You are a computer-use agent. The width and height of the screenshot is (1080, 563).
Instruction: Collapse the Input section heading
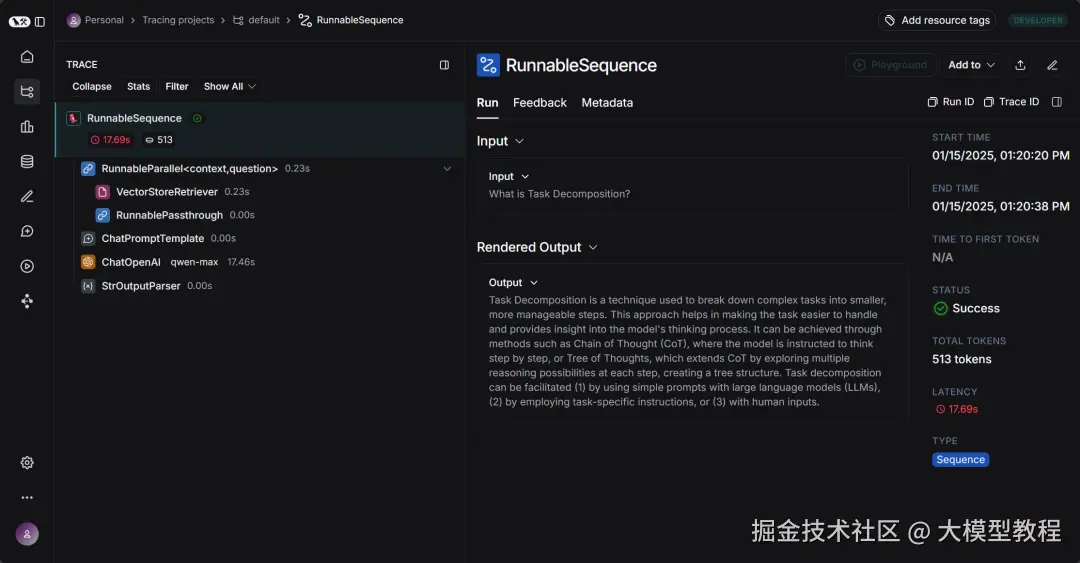coord(500,141)
